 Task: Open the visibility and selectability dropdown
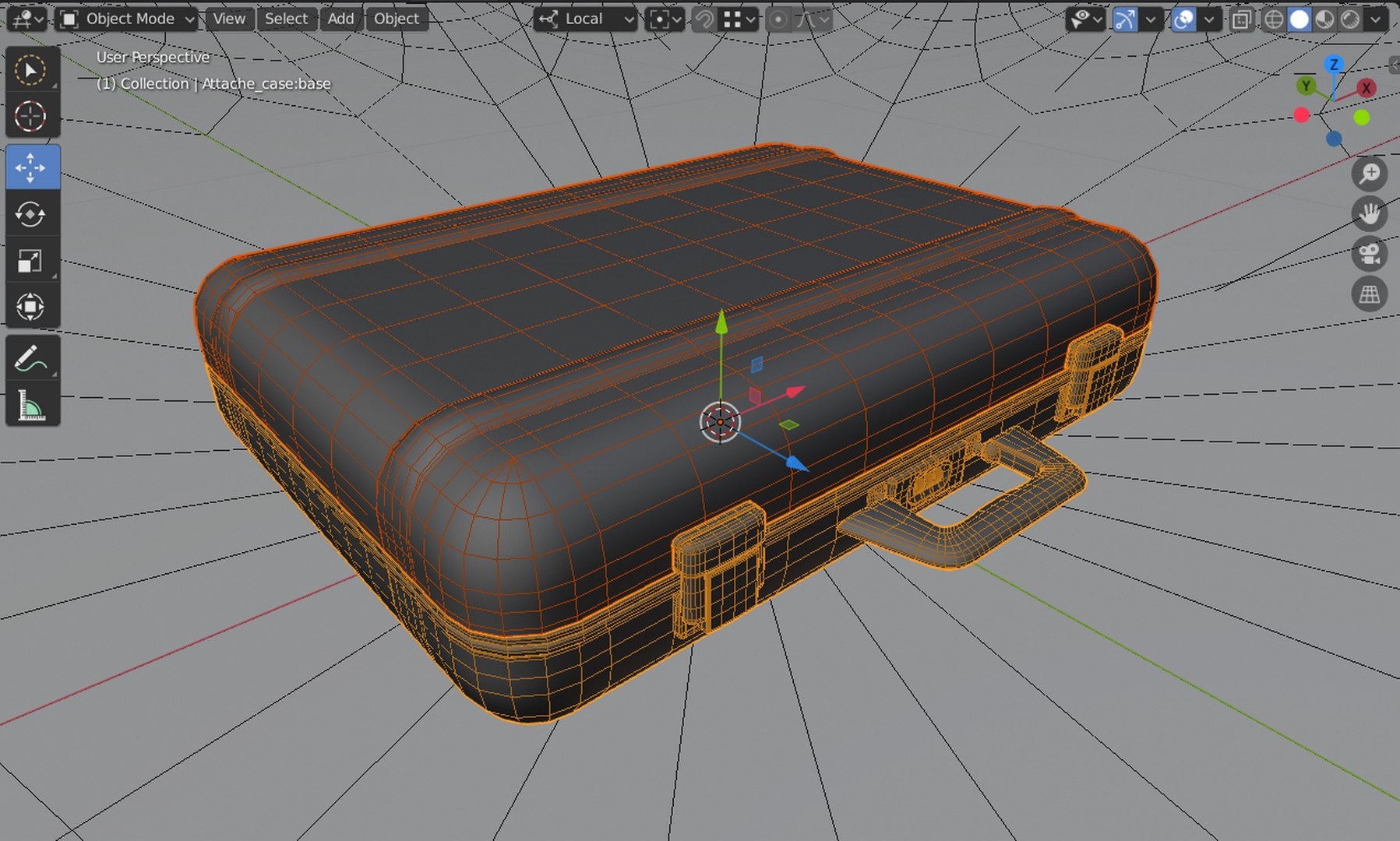(1087, 19)
